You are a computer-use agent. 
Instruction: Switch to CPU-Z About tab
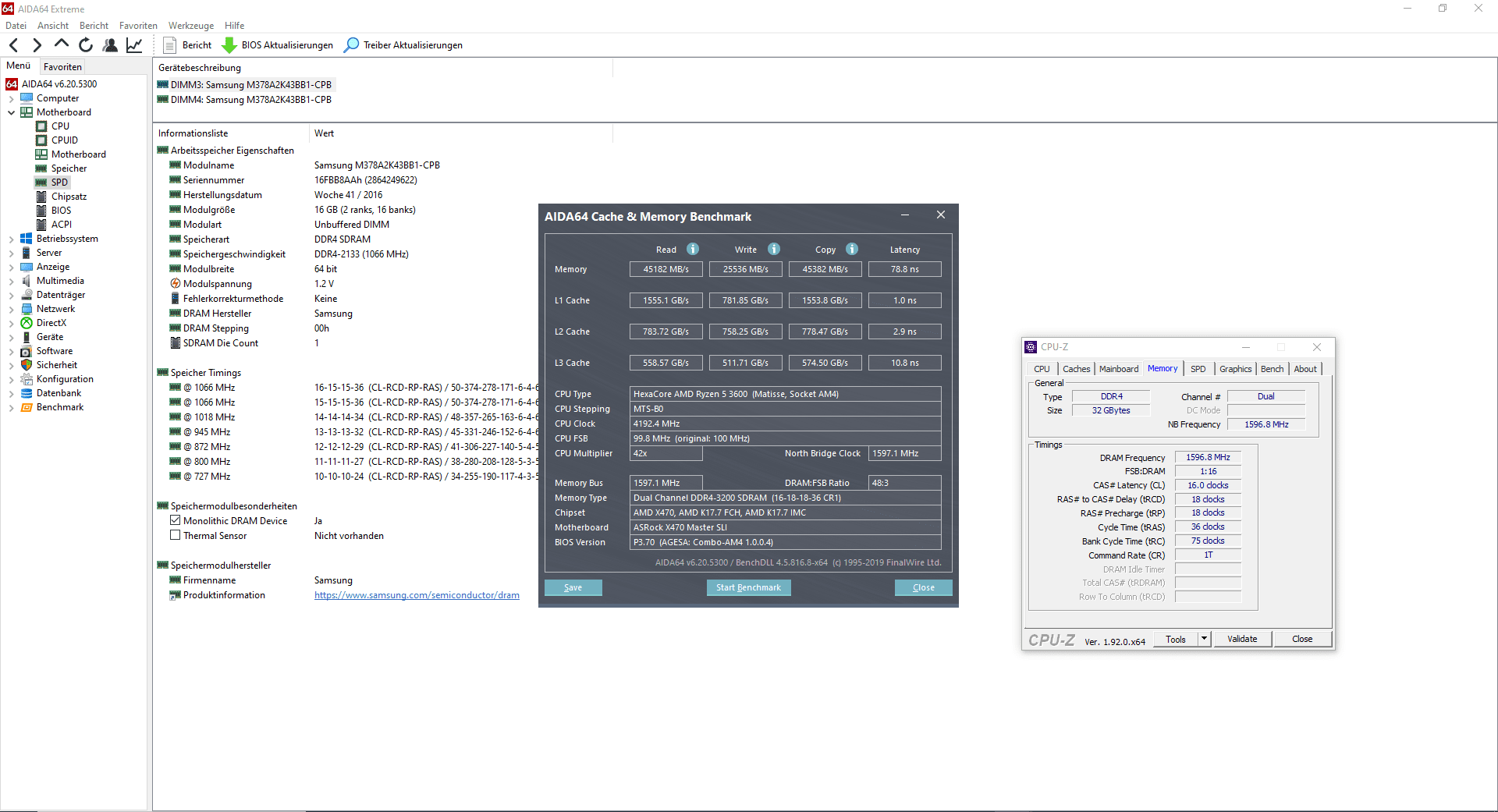[x=1305, y=369]
